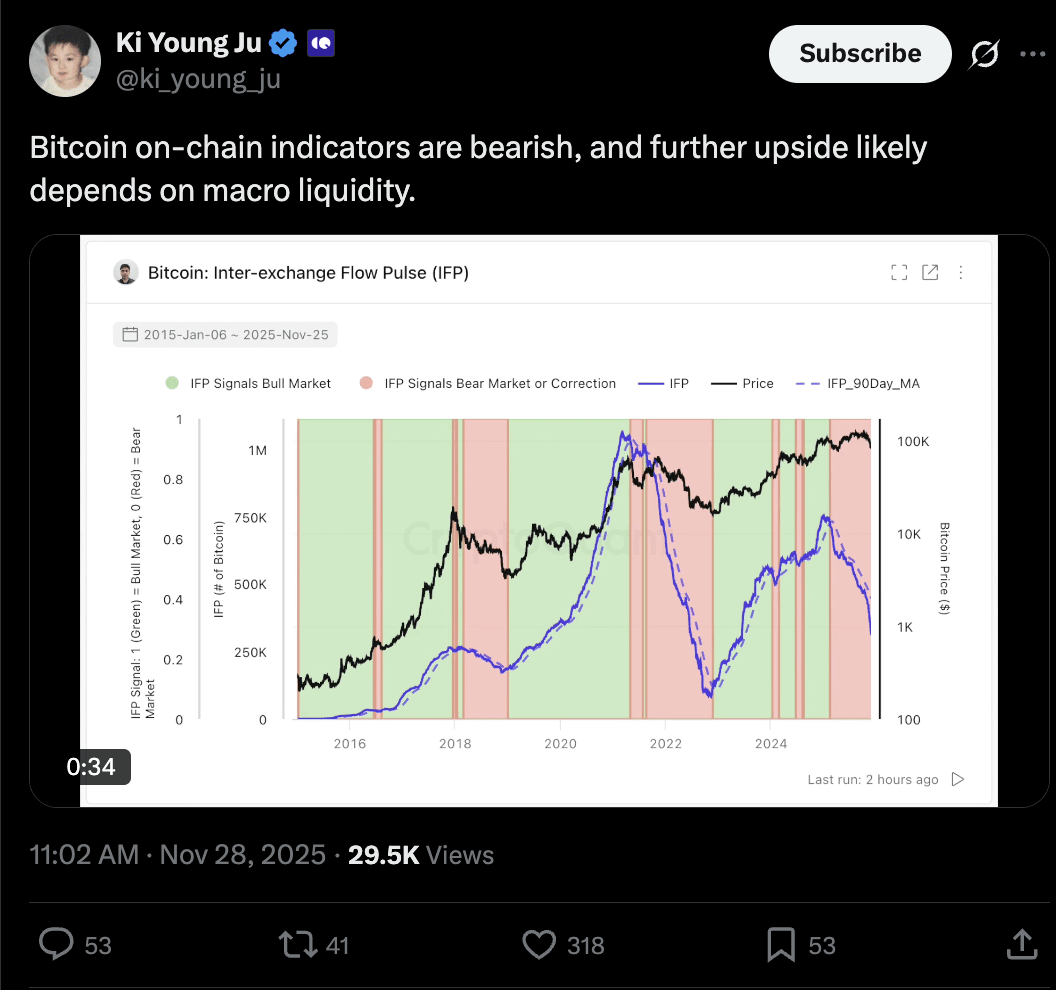
Task: Click the Grok explain icon
Action: point(984,55)
